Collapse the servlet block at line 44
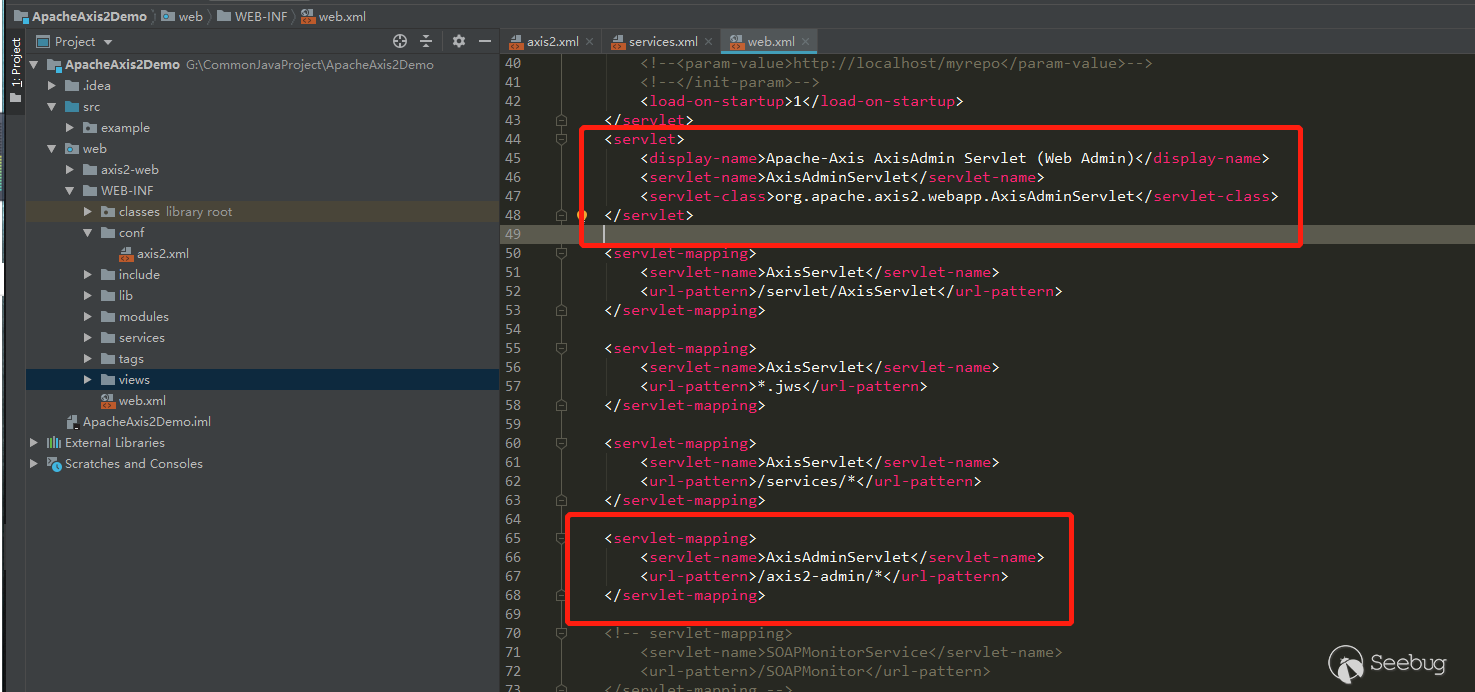 561,139
